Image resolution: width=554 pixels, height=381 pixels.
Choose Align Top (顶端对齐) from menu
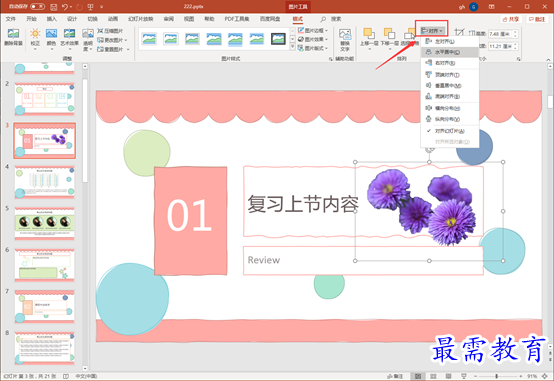click(450, 75)
